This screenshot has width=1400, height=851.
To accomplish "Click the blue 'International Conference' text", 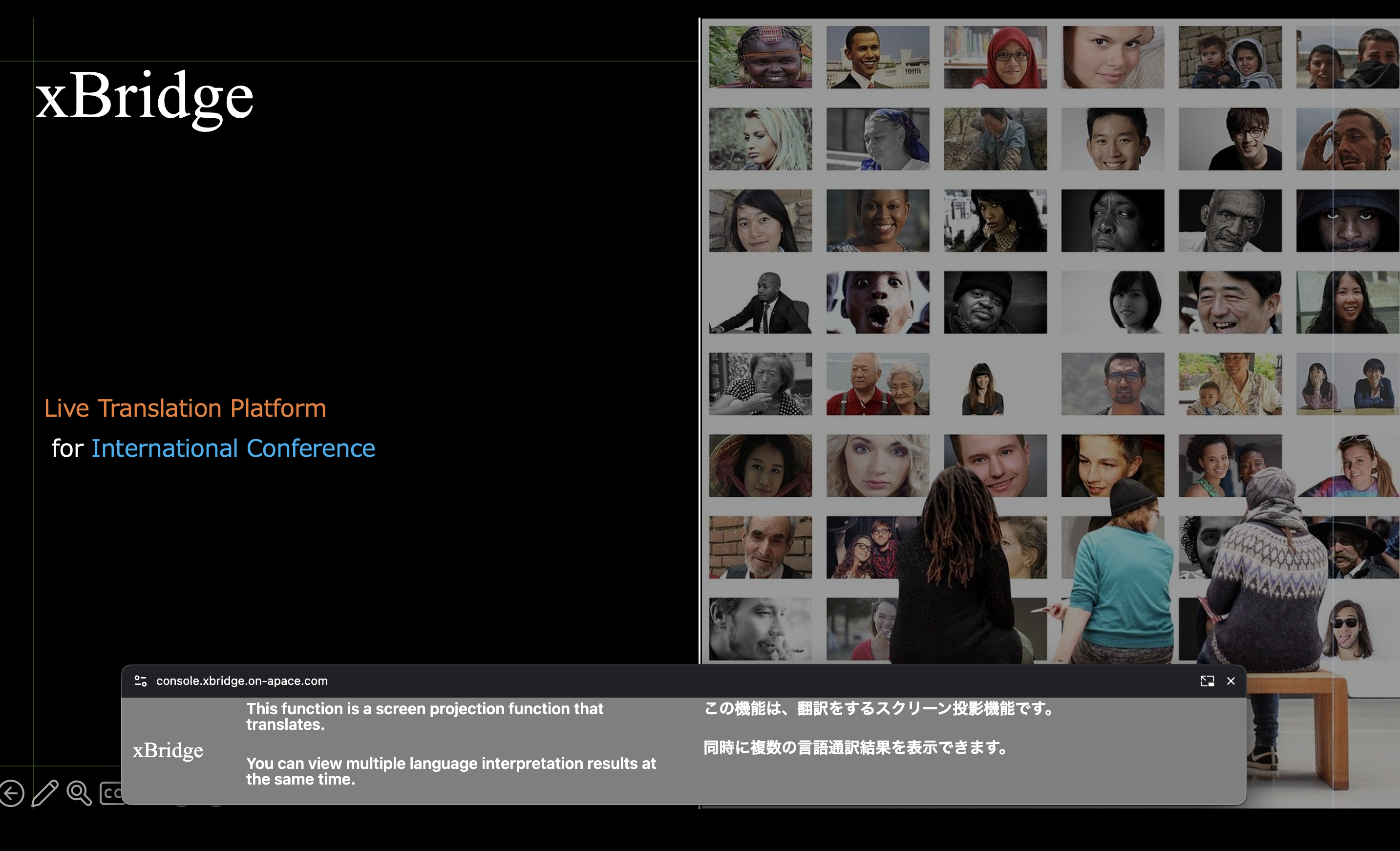I will click(233, 448).
